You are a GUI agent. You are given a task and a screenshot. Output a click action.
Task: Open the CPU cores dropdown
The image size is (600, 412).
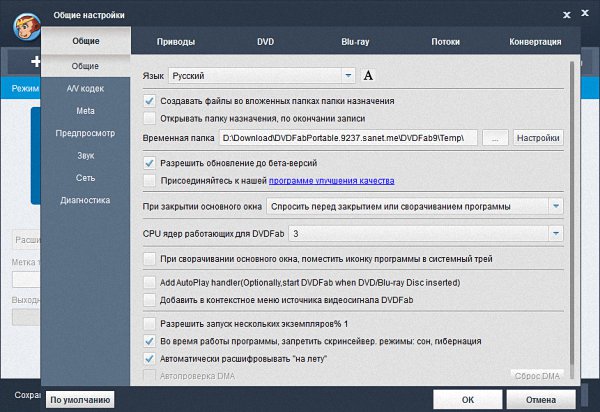[x=426, y=233]
